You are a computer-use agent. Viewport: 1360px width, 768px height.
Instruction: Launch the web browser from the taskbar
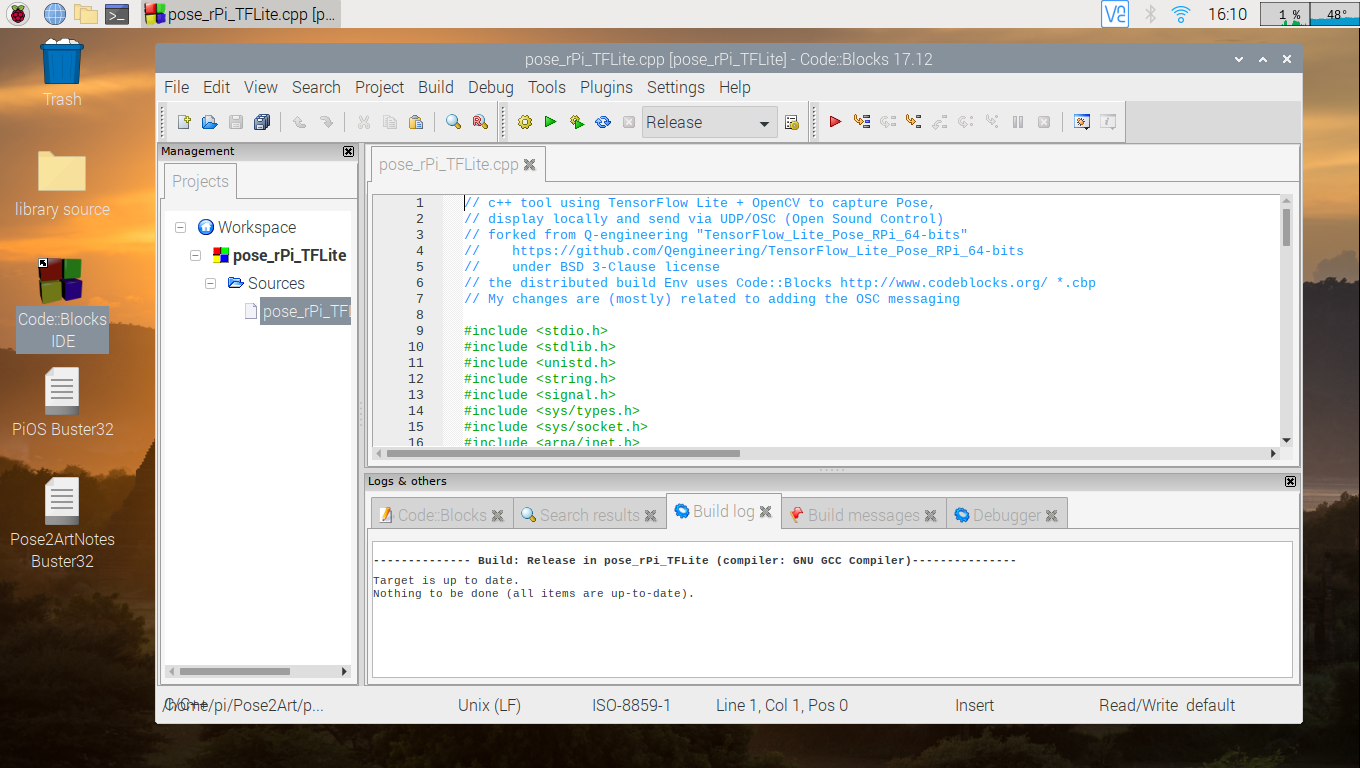coord(54,14)
